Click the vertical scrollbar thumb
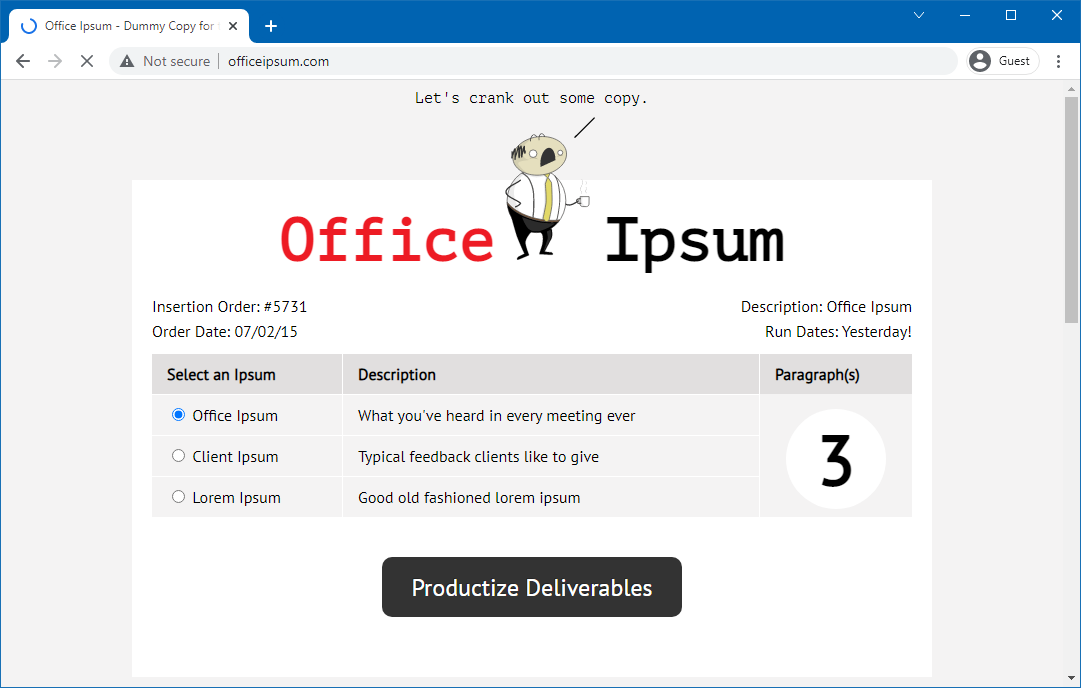Viewport: 1081px width, 688px height. (1071, 210)
